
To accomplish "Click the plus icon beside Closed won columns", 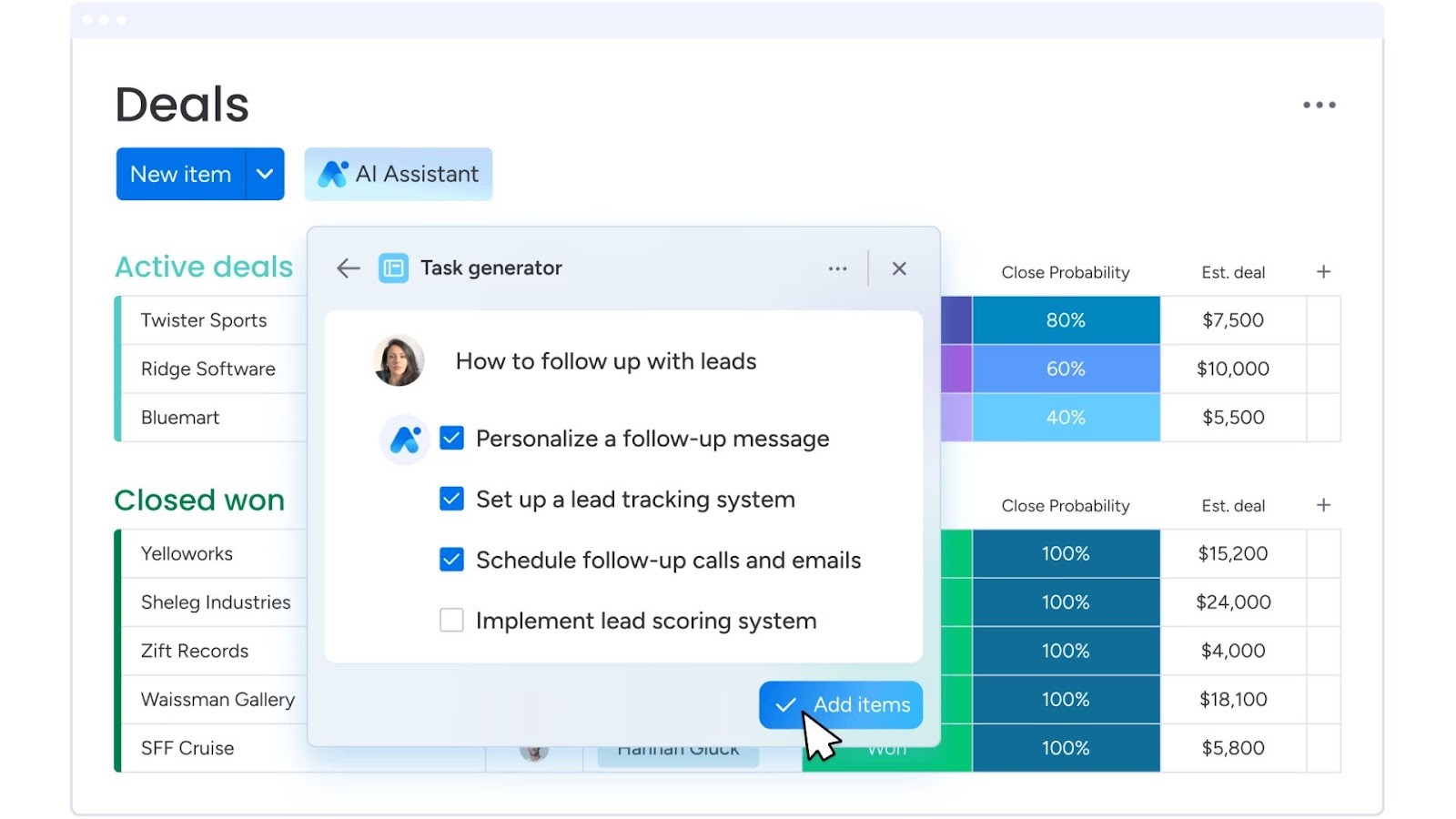I will [1324, 505].
